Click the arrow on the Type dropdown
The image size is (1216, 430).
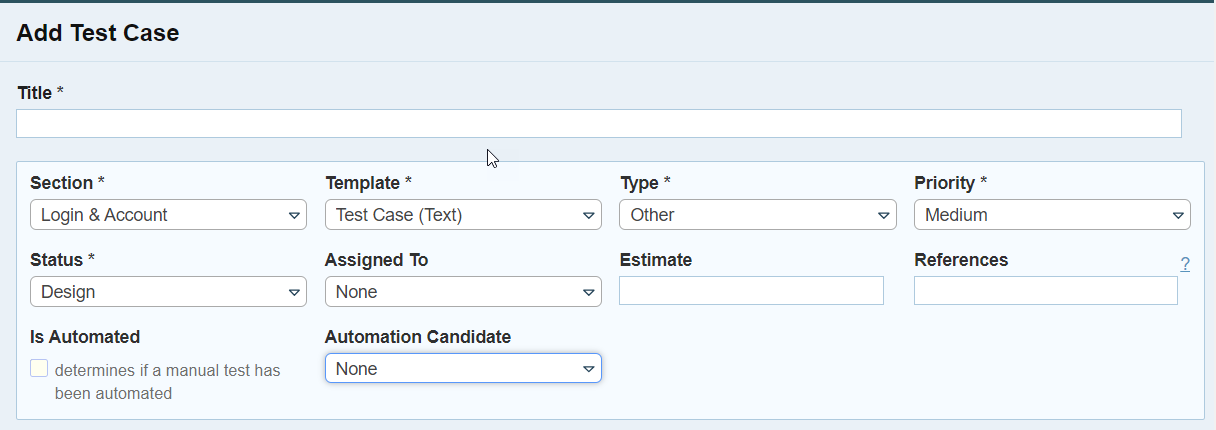pos(883,215)
